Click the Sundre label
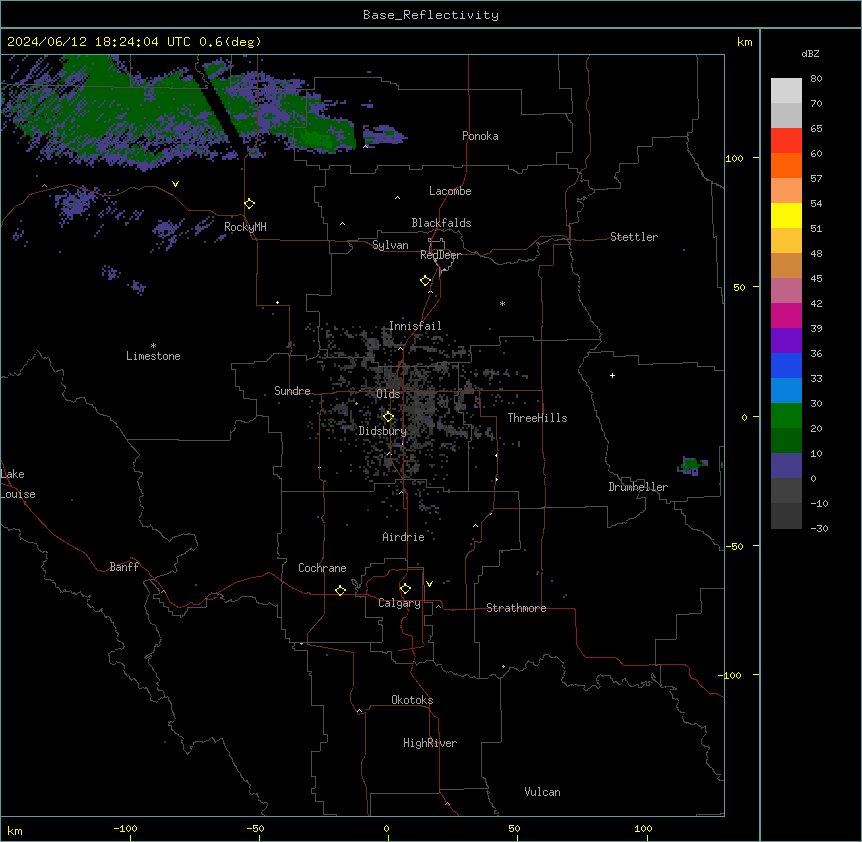 292,391
